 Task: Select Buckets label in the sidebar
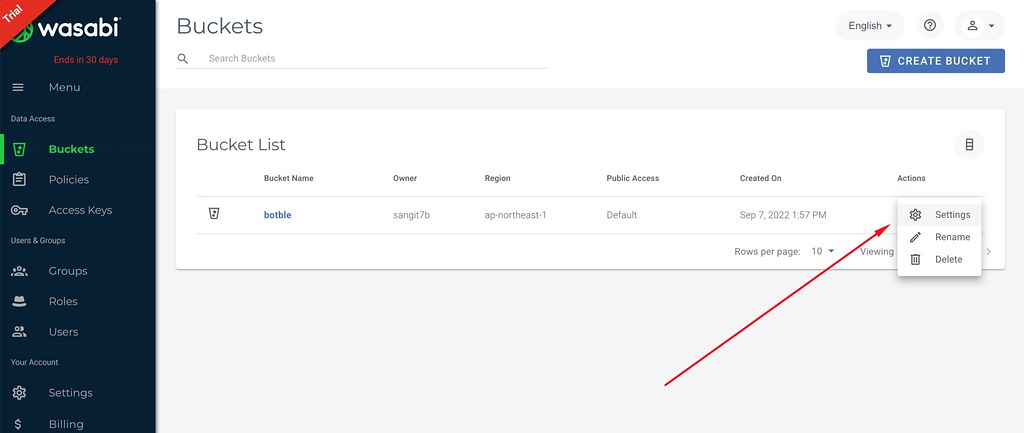click(71, 149)
